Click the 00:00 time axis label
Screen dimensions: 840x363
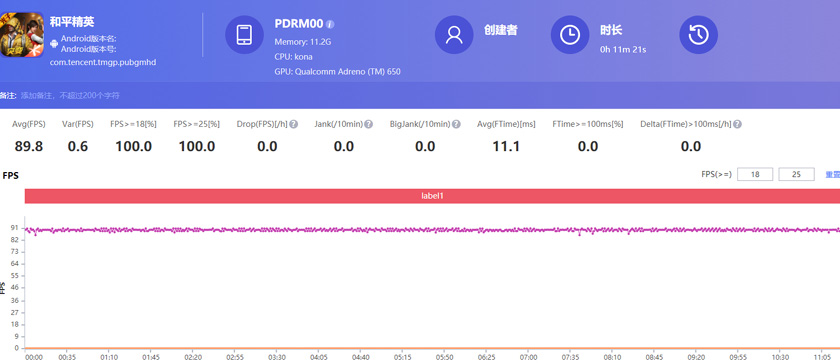click(x=34, y=357)
